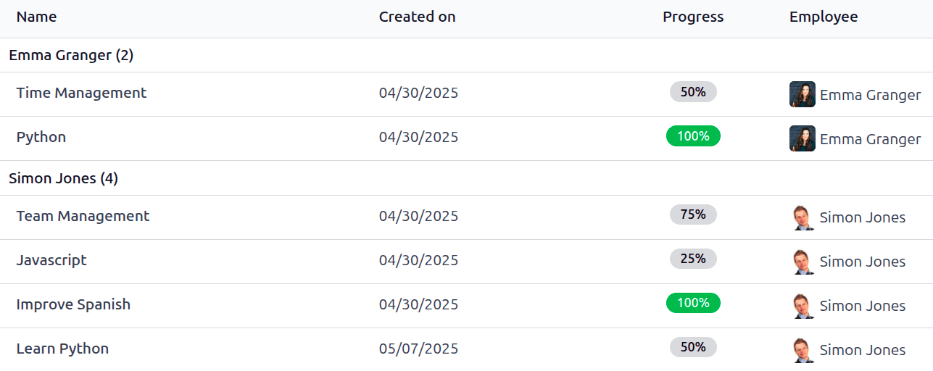Click the green 100% badge for Python
The height and width of the screenshot is (371, 933).
(693, 136)
